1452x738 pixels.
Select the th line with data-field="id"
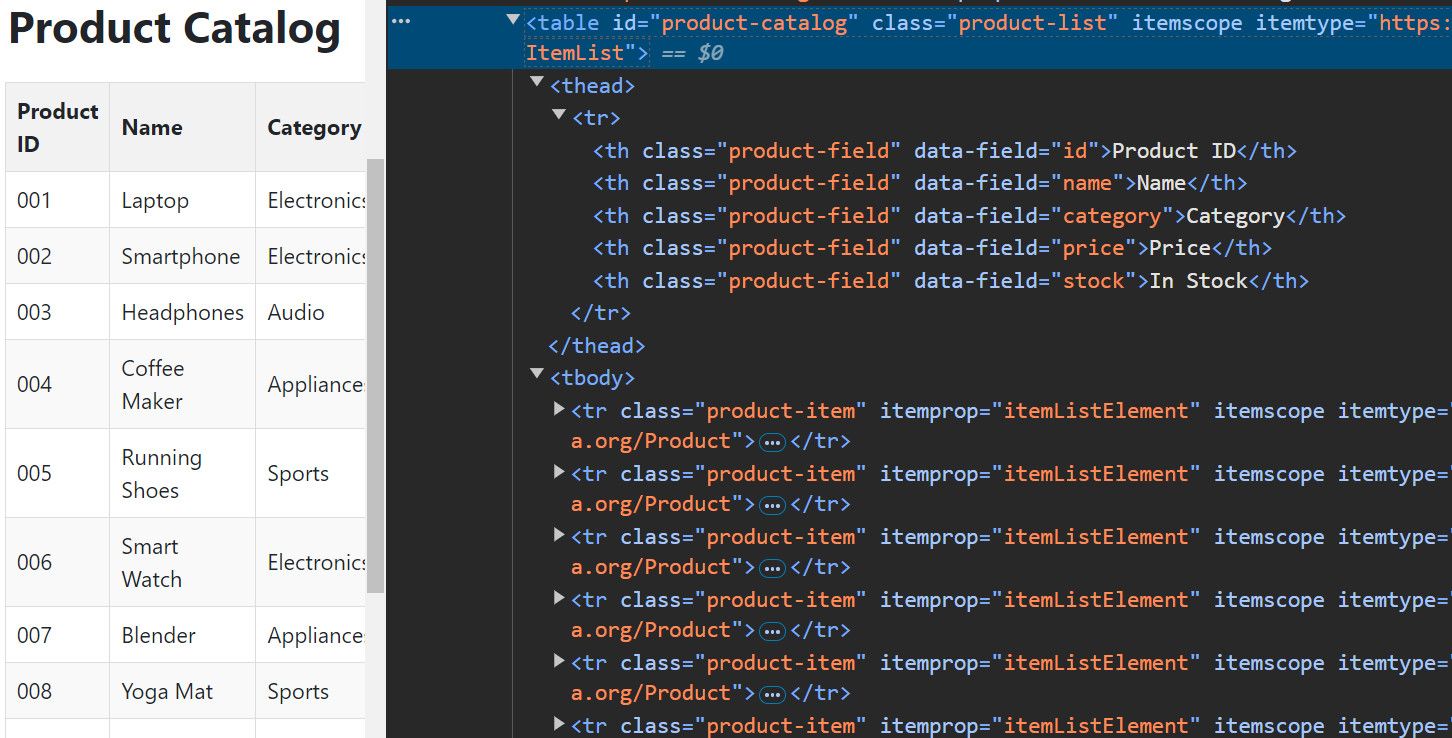(x=944, y=151)
